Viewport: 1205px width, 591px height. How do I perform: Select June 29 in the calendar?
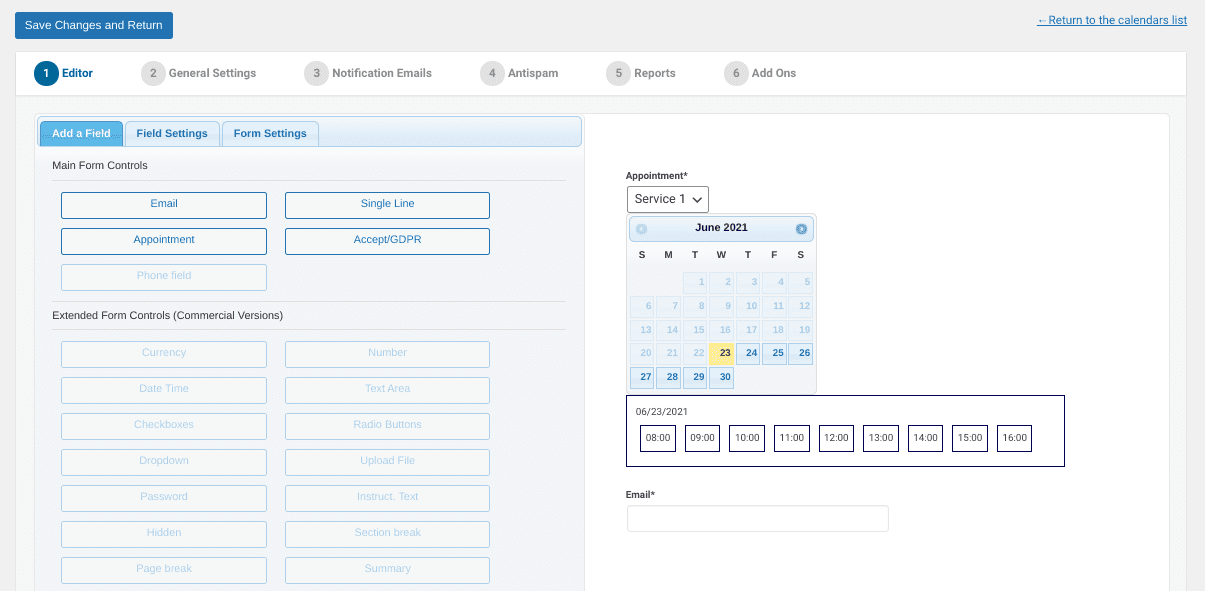point(695,378)
